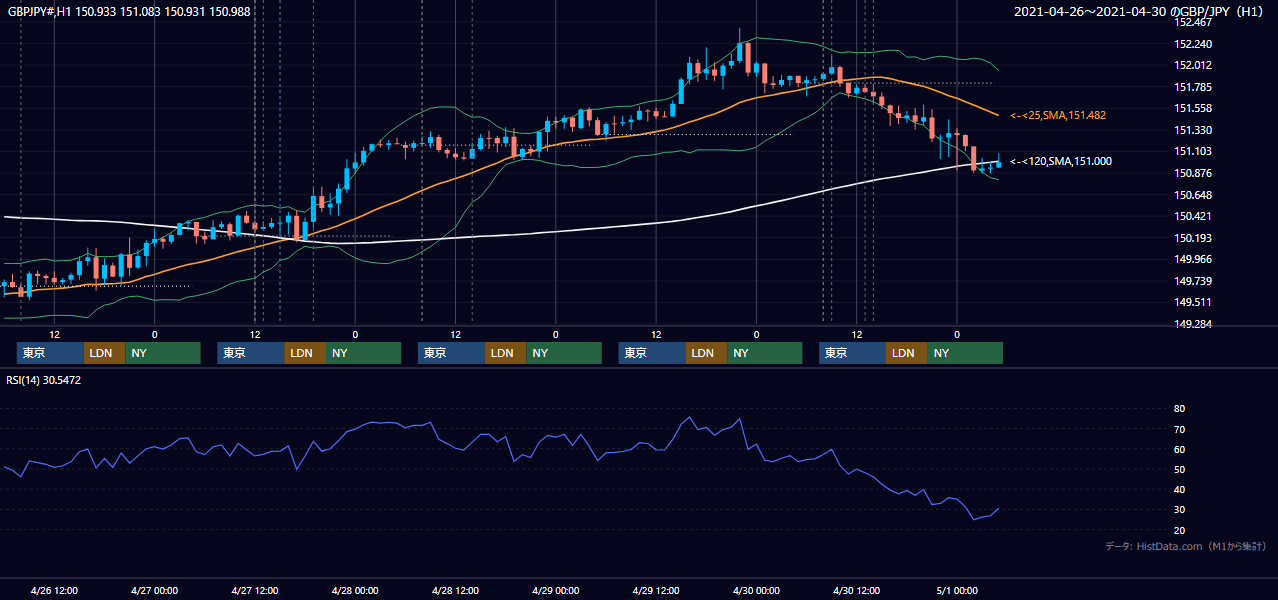Select the 25 SMA 151.482 label

pos(1058,116)
